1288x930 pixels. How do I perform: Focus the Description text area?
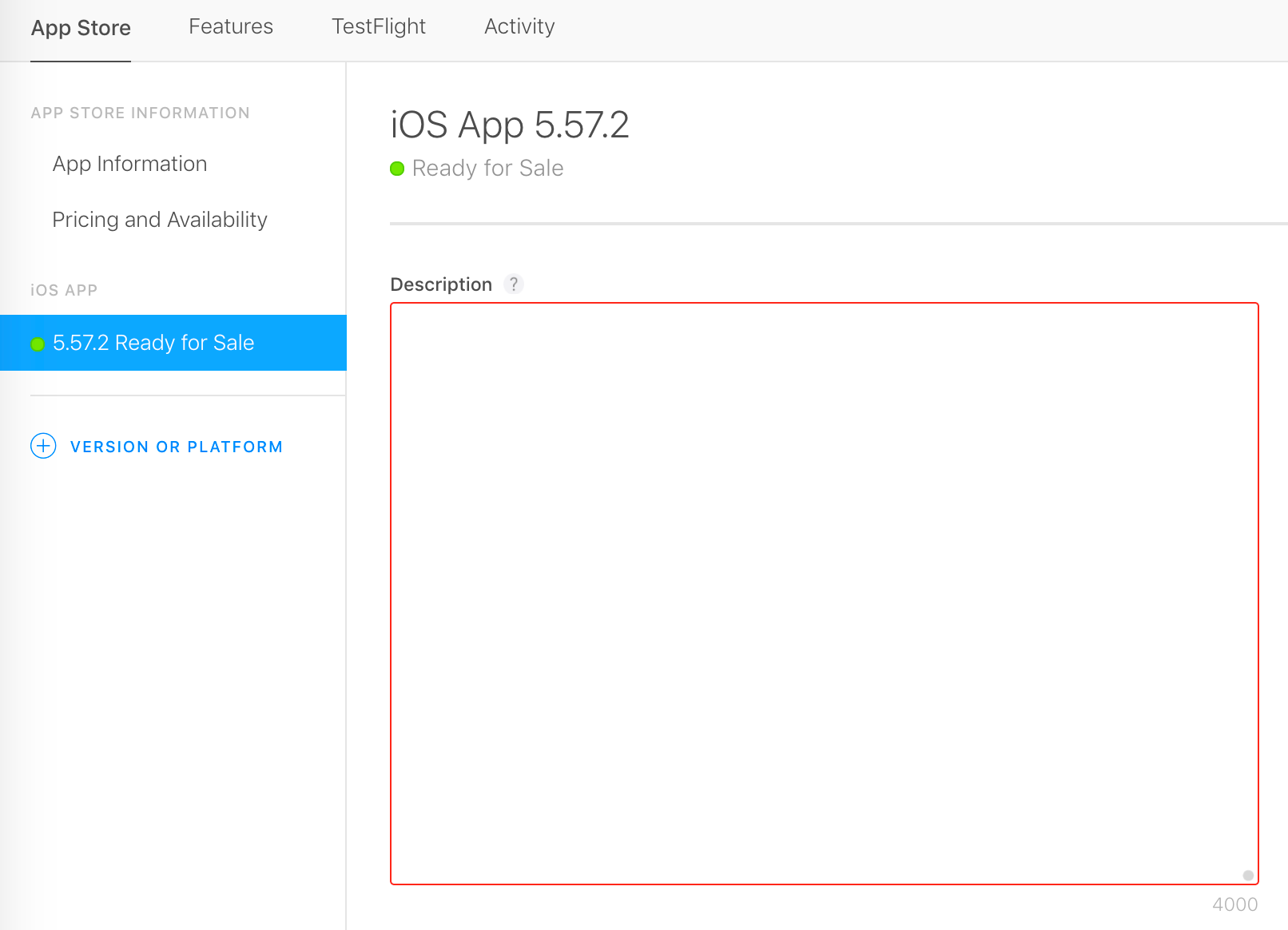pos(825,594)
